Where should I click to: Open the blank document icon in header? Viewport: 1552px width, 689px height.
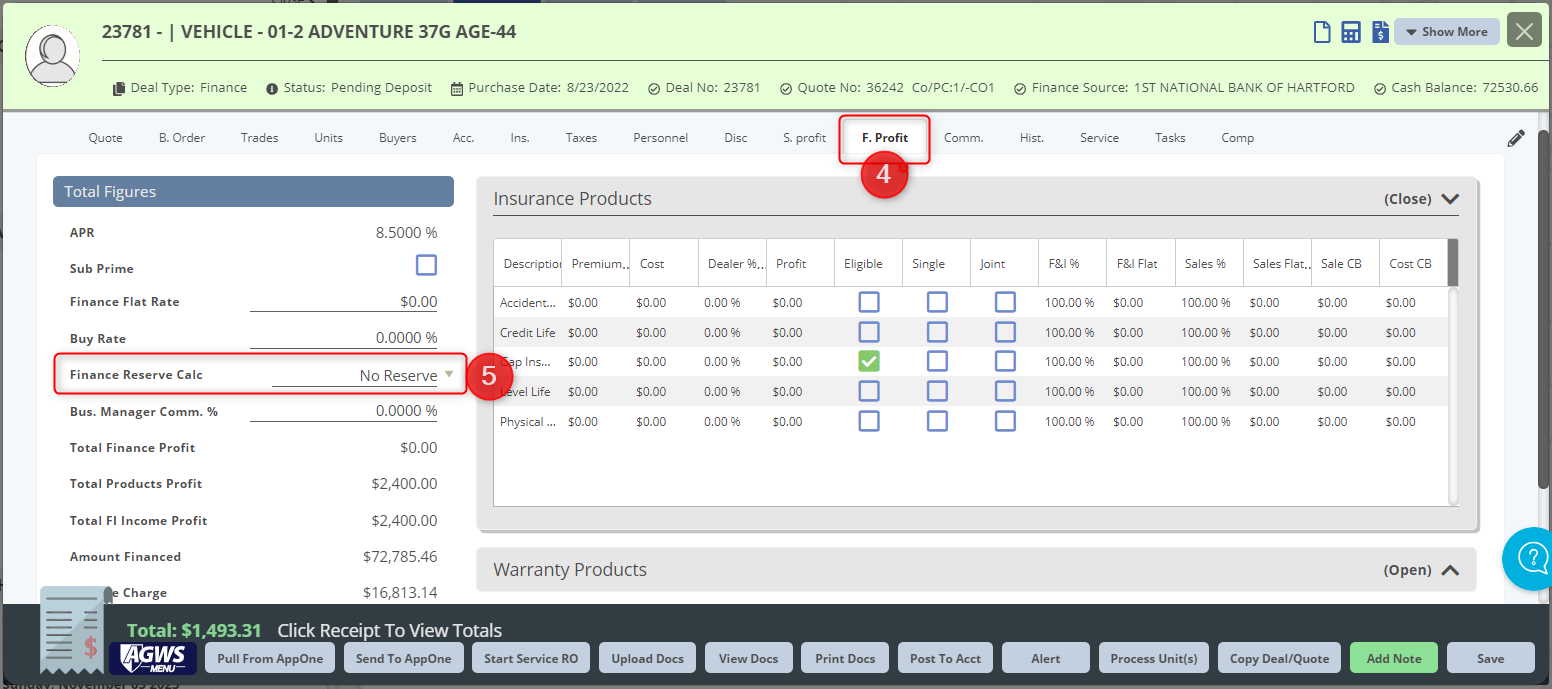(1322, 32)
